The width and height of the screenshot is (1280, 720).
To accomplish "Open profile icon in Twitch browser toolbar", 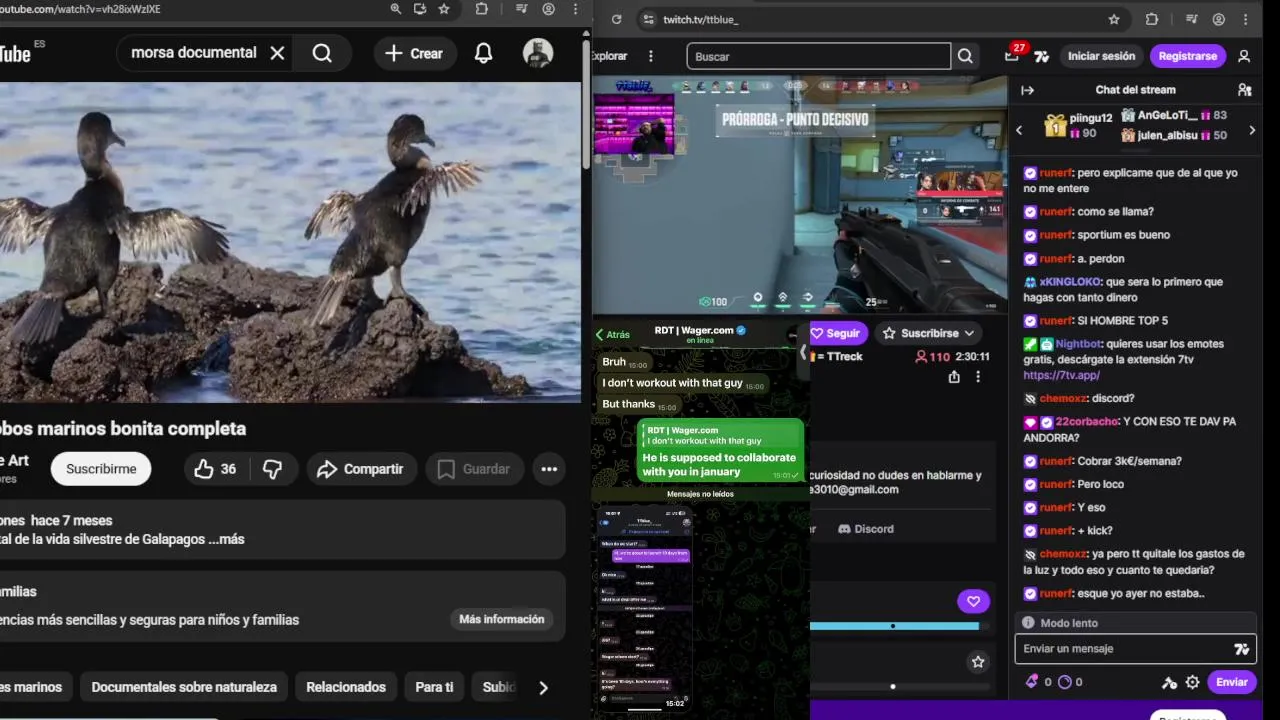I will pyautogui.click(x=1219, y=19).
